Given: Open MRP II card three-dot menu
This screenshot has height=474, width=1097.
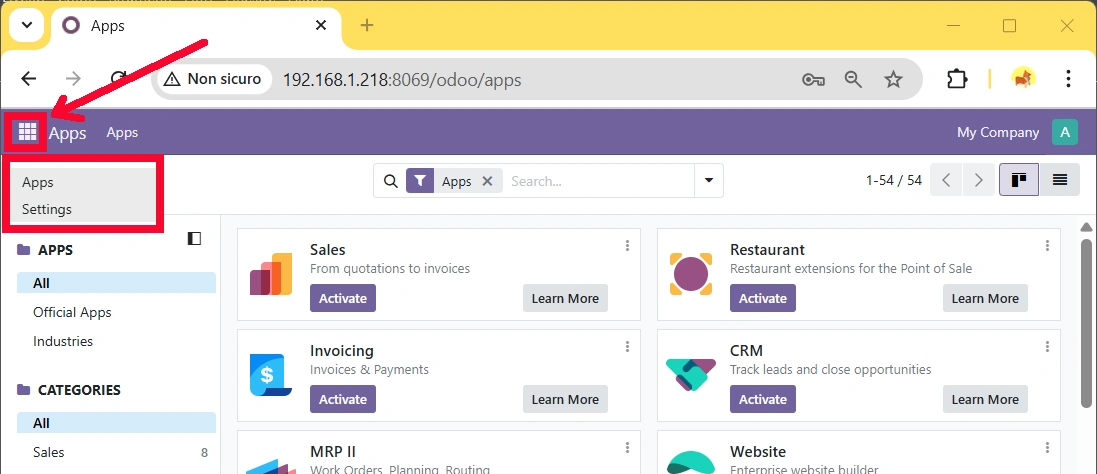Looking at the screenshot, I should 628,447.
